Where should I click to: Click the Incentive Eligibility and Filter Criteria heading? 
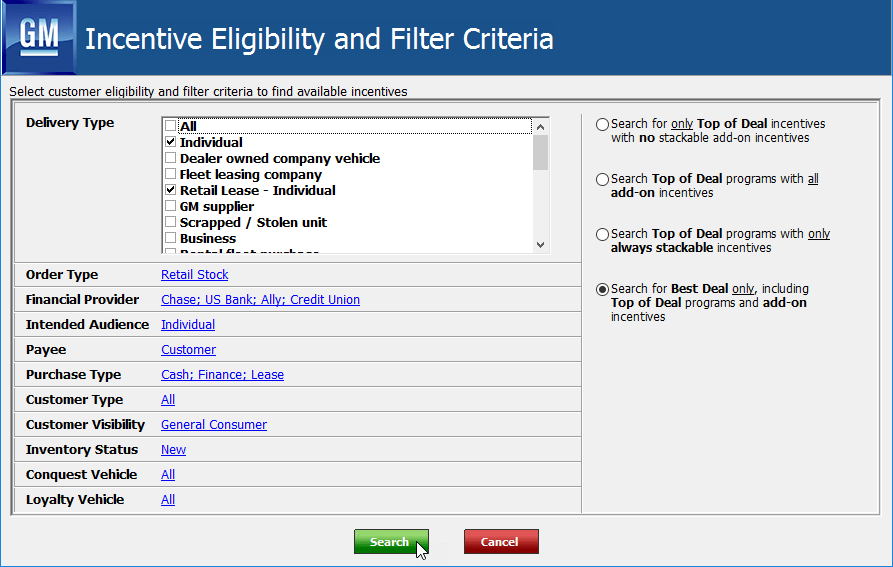(319, 39)
